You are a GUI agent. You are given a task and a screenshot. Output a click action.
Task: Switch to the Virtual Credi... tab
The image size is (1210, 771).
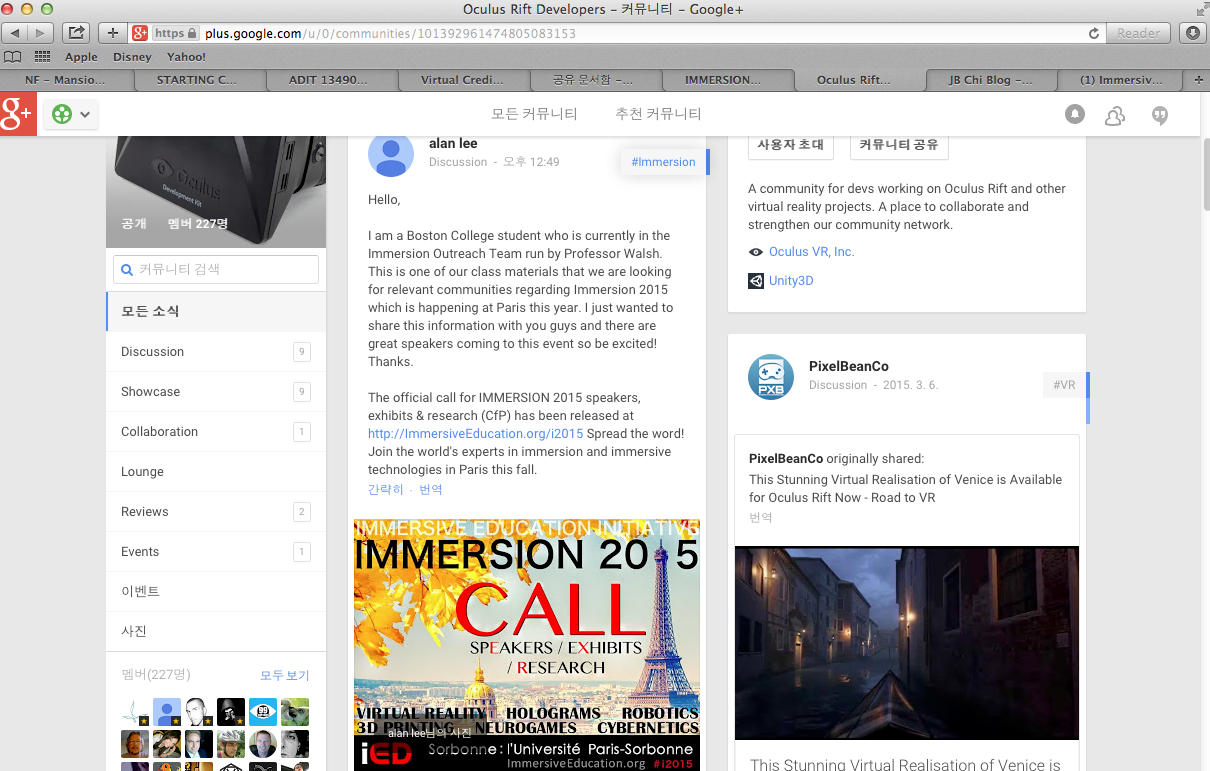[462, 80]
